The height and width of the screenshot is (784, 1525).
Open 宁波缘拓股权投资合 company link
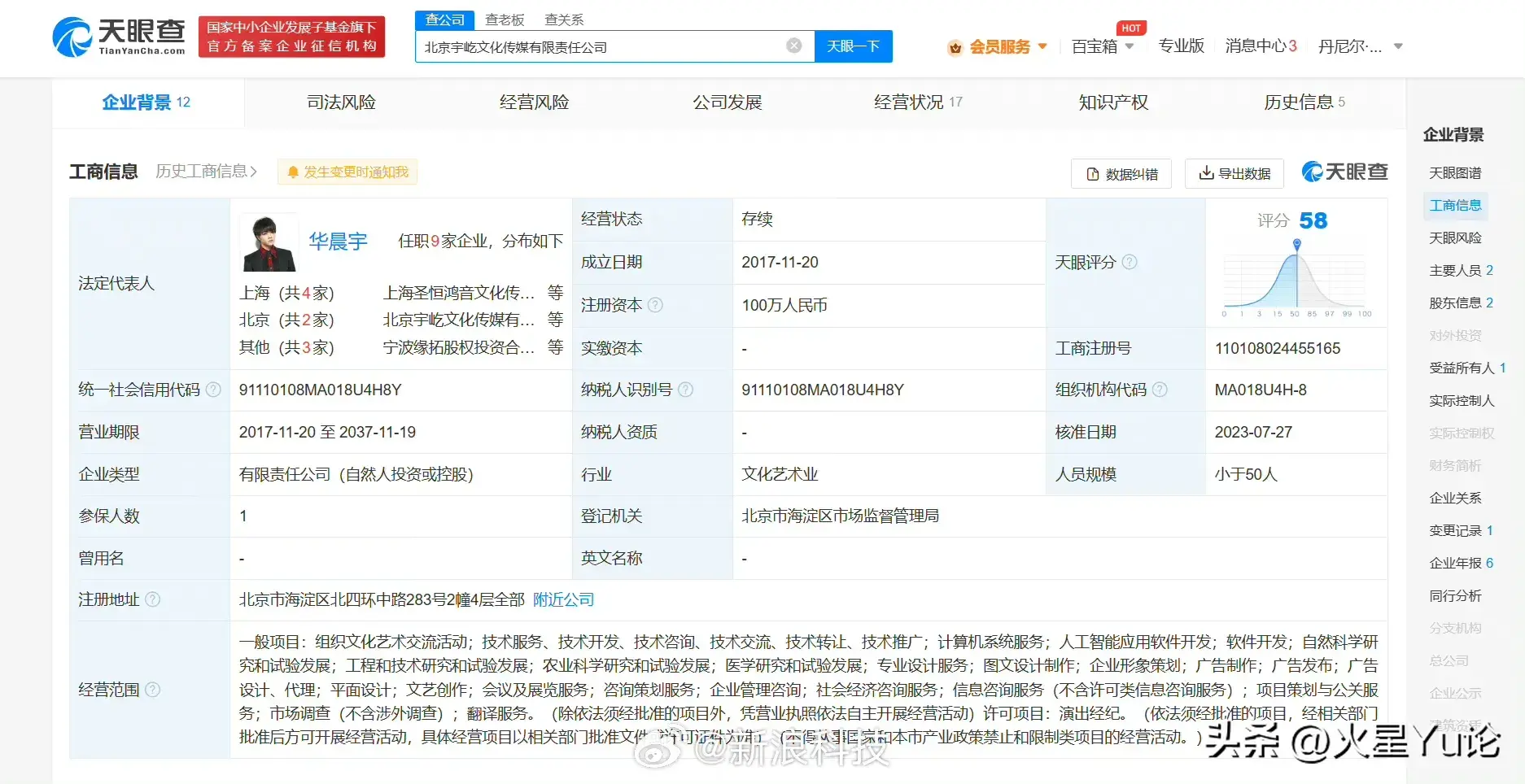click(459, 348)
